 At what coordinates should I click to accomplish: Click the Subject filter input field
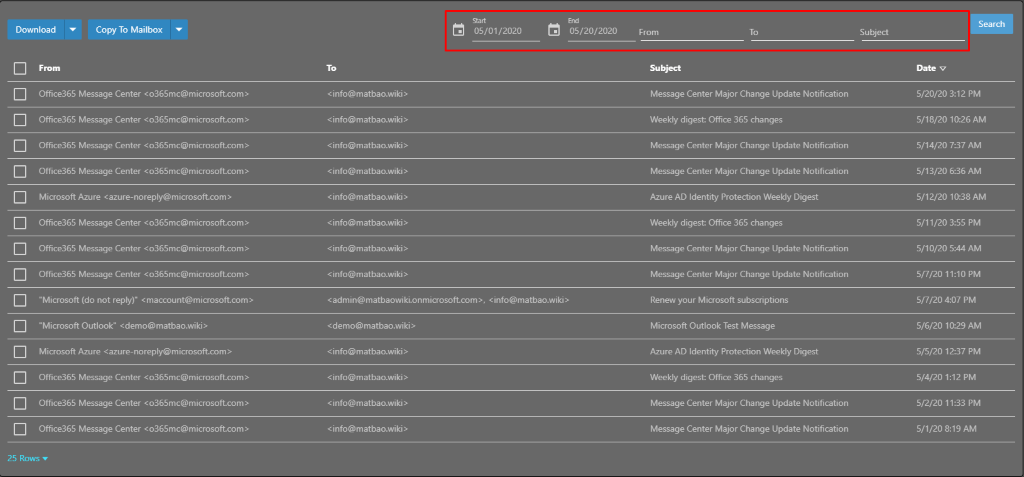[x=912, y=32]
